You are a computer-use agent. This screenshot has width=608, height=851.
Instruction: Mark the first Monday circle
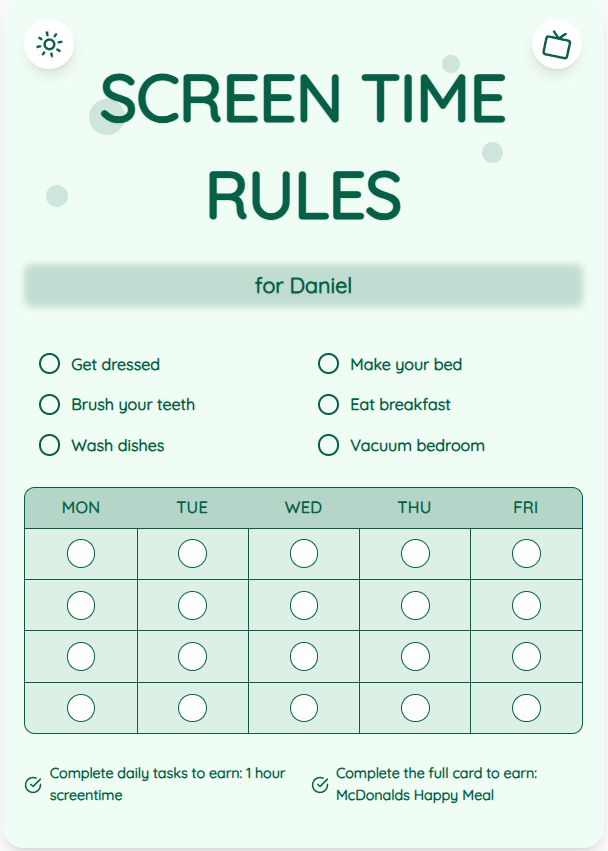[x=81, y=553]
